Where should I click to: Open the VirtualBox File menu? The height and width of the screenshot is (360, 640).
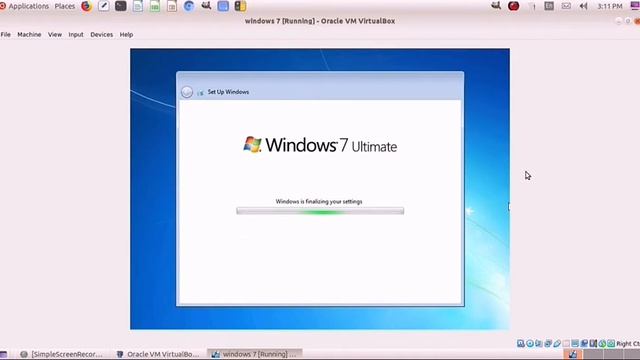(x=6, y=35)
